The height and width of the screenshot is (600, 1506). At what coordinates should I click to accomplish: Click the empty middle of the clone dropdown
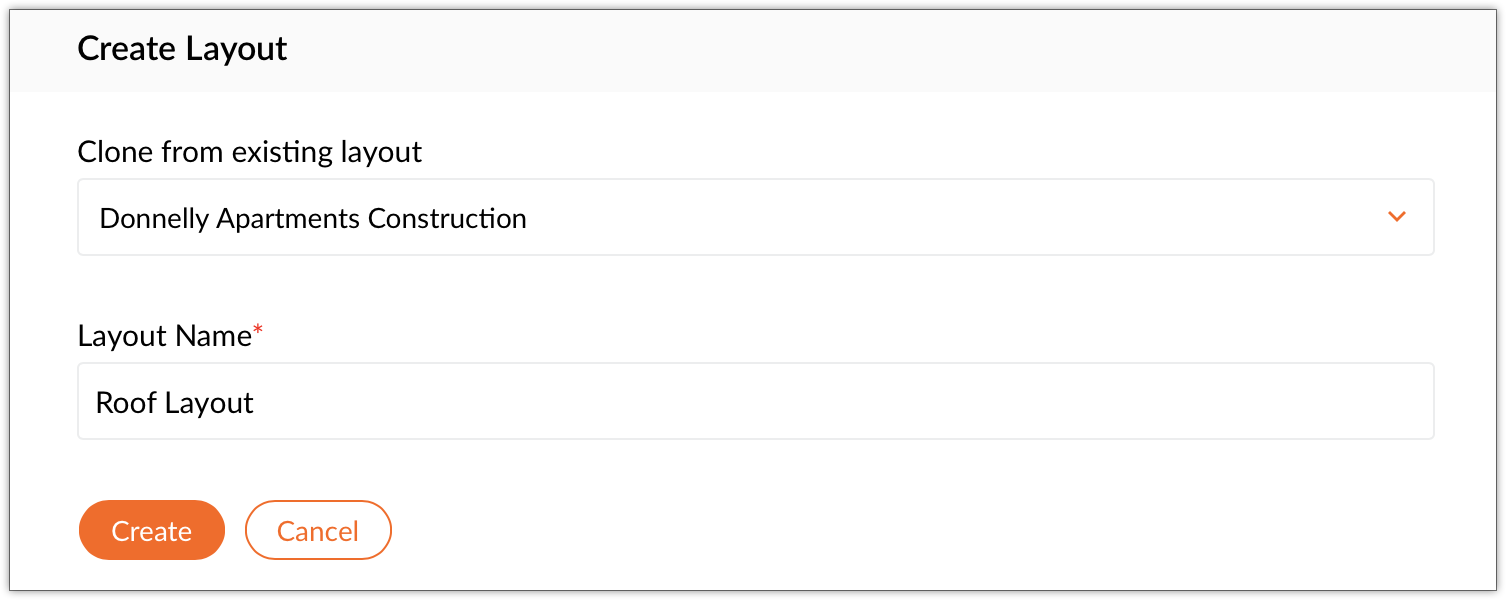click(950, 217)
